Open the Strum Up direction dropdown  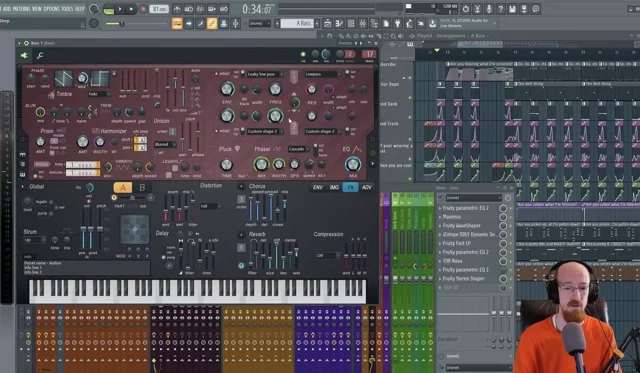34,240
